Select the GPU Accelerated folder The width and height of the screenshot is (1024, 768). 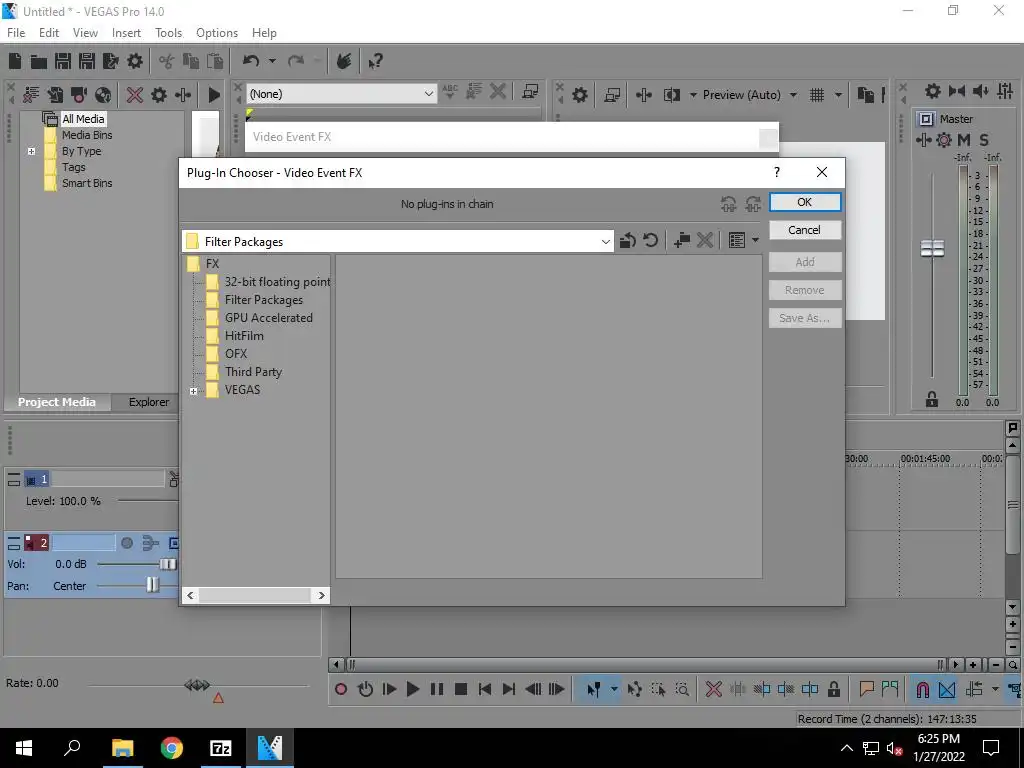click(268, 317)
